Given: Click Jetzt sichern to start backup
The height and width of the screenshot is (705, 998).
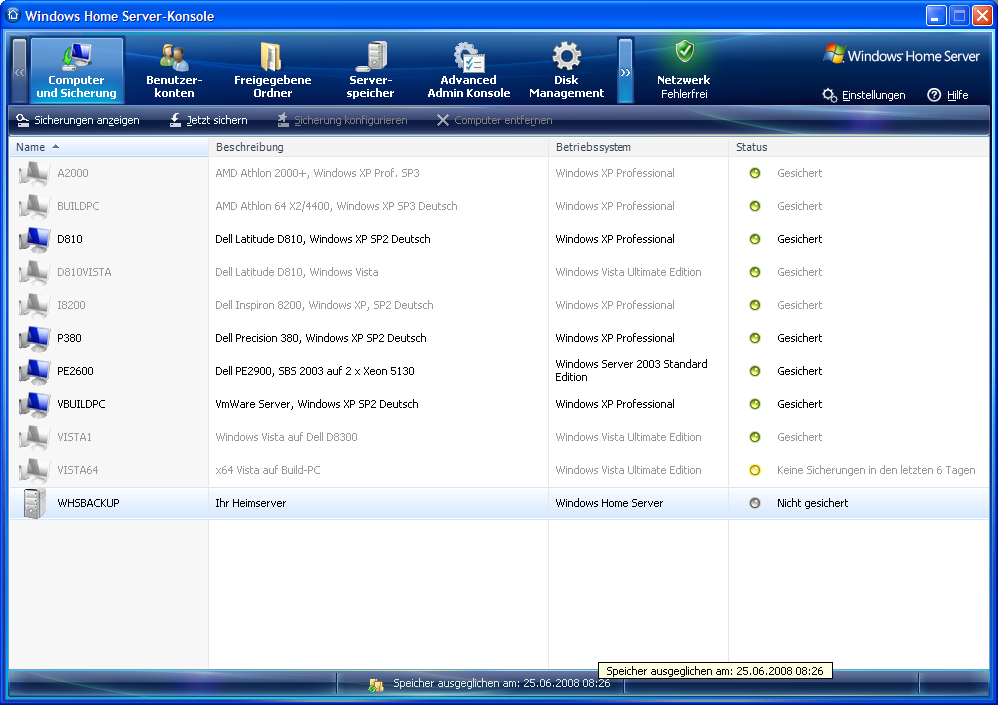Looking at the screenshot, I should (x=208, y=120).
